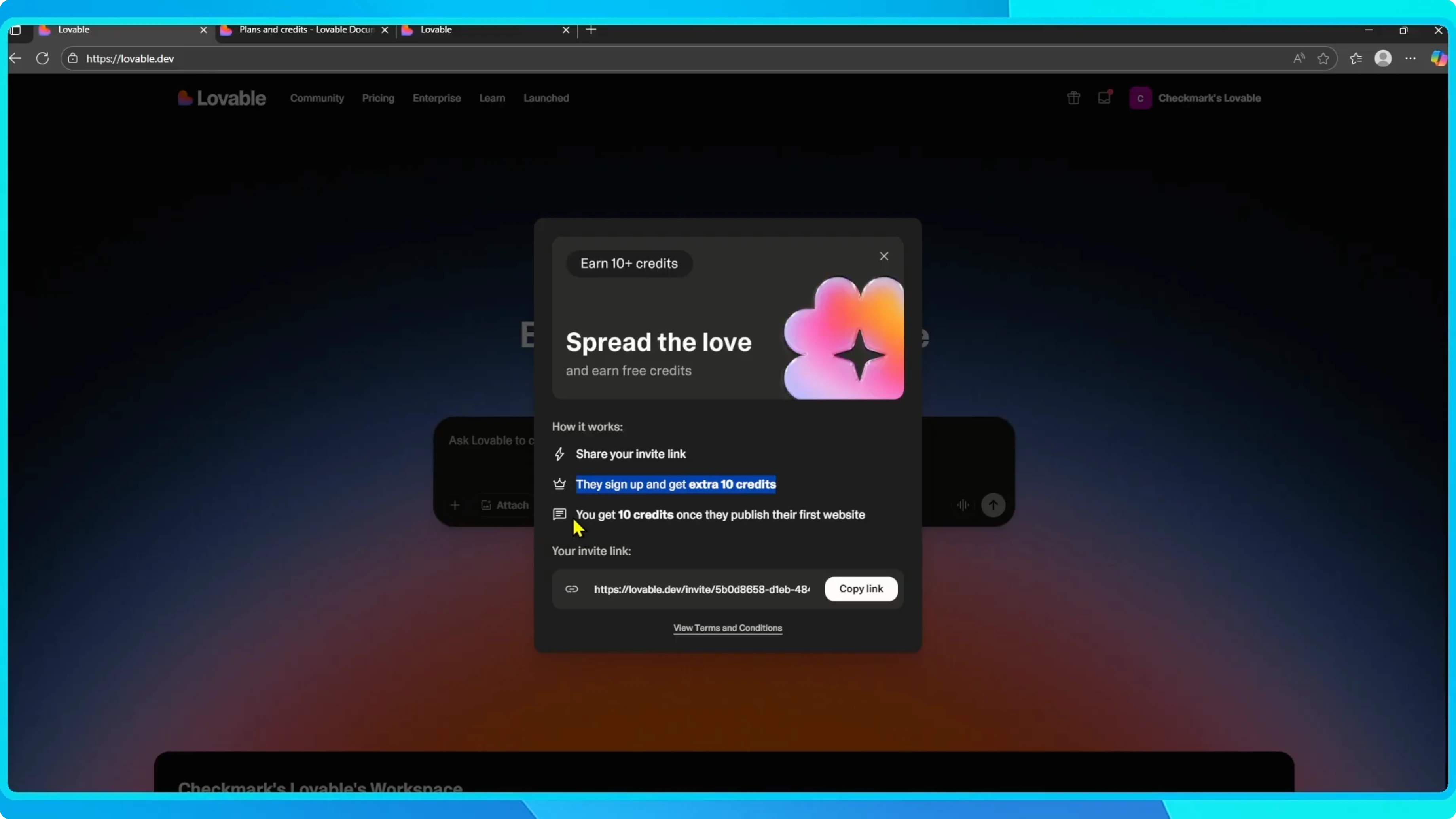Focus the Ask Lovable prompt field
This screenshot has width=1456, height=819.
tap(491, 440)
